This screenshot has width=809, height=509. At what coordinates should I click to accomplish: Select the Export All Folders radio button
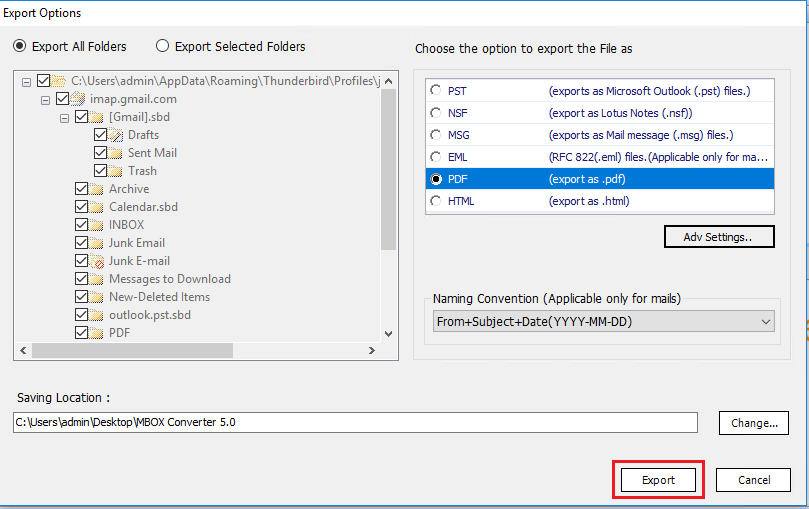(20, 46)
